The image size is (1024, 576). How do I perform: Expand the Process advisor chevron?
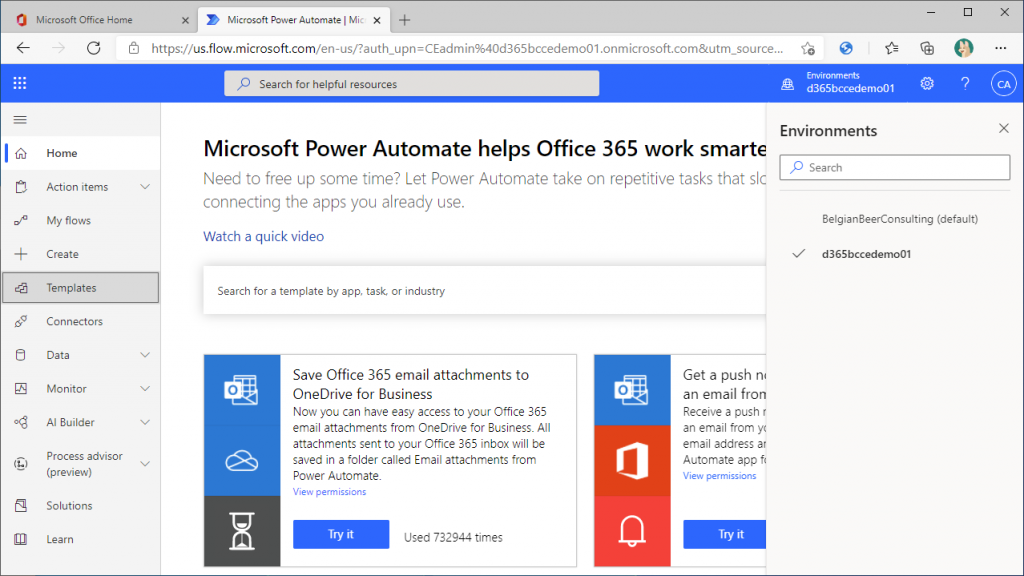click(145, 464)
